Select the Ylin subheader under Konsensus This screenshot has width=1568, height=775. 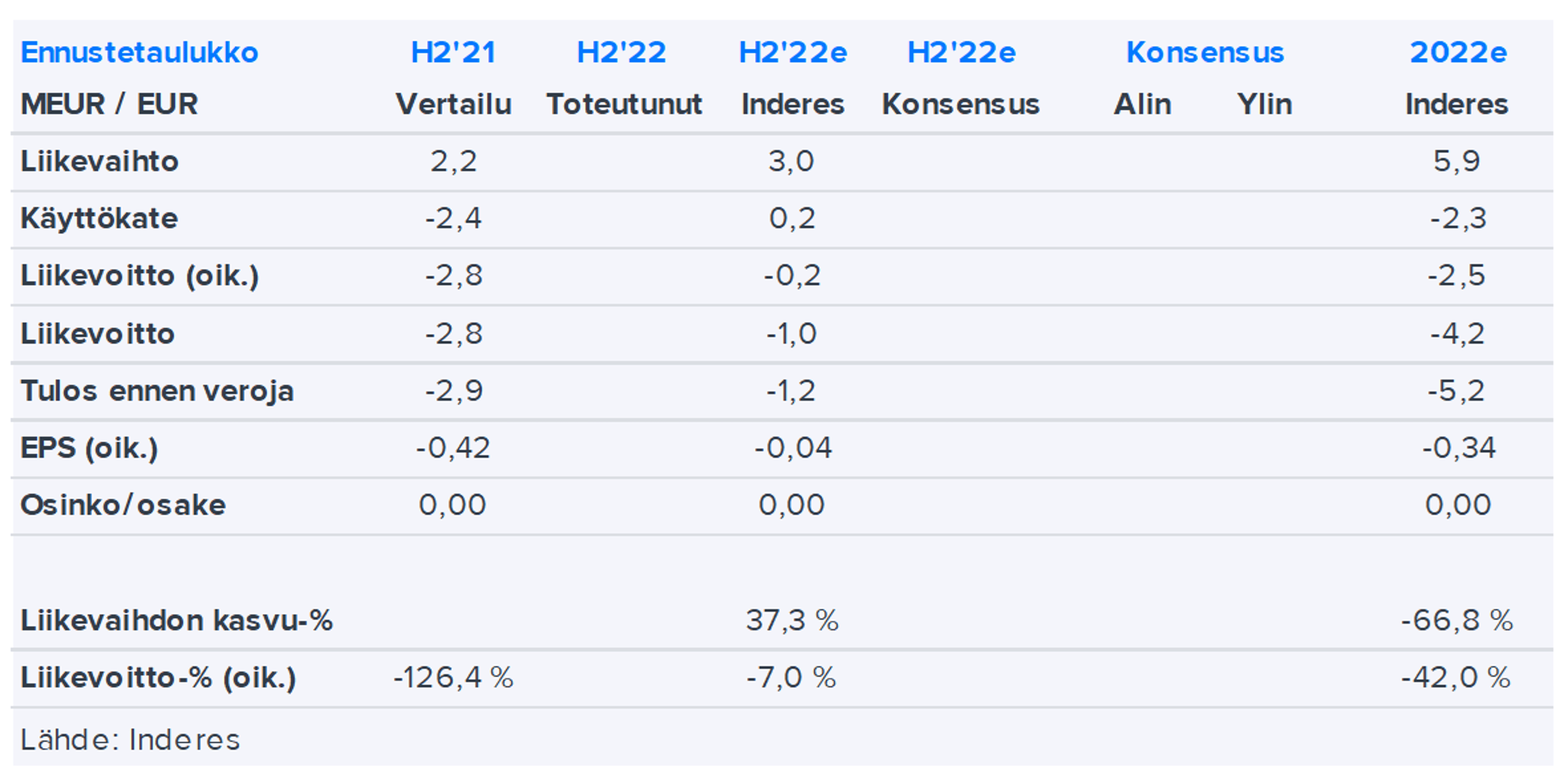pos(1264,104)
